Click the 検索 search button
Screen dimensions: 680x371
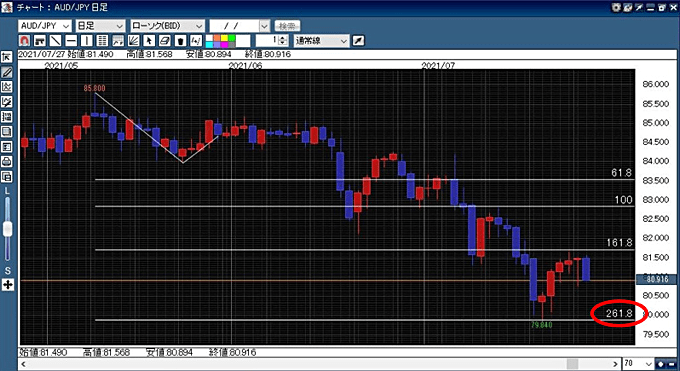[x=287, y=26]
